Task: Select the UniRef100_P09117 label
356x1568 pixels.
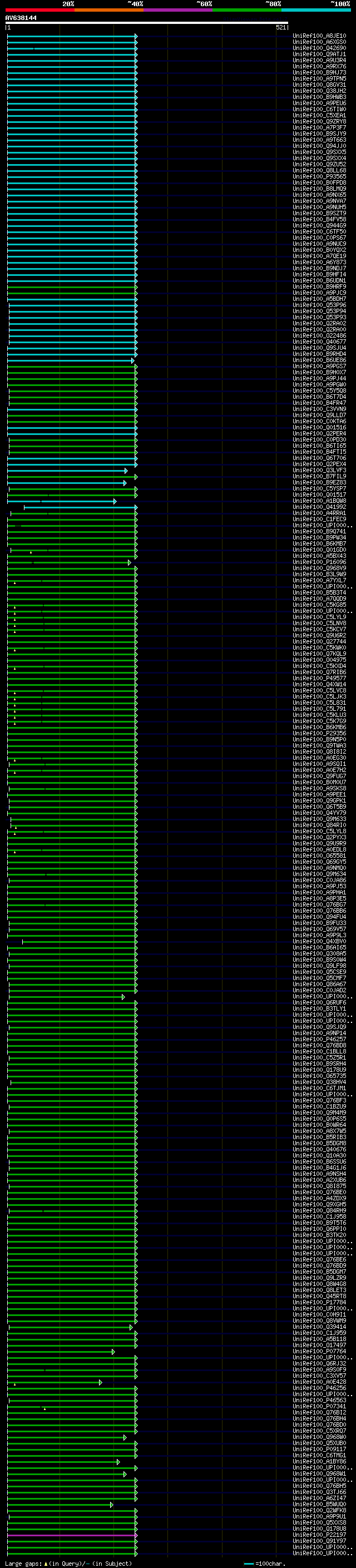Action: [x=319, y=1450]
